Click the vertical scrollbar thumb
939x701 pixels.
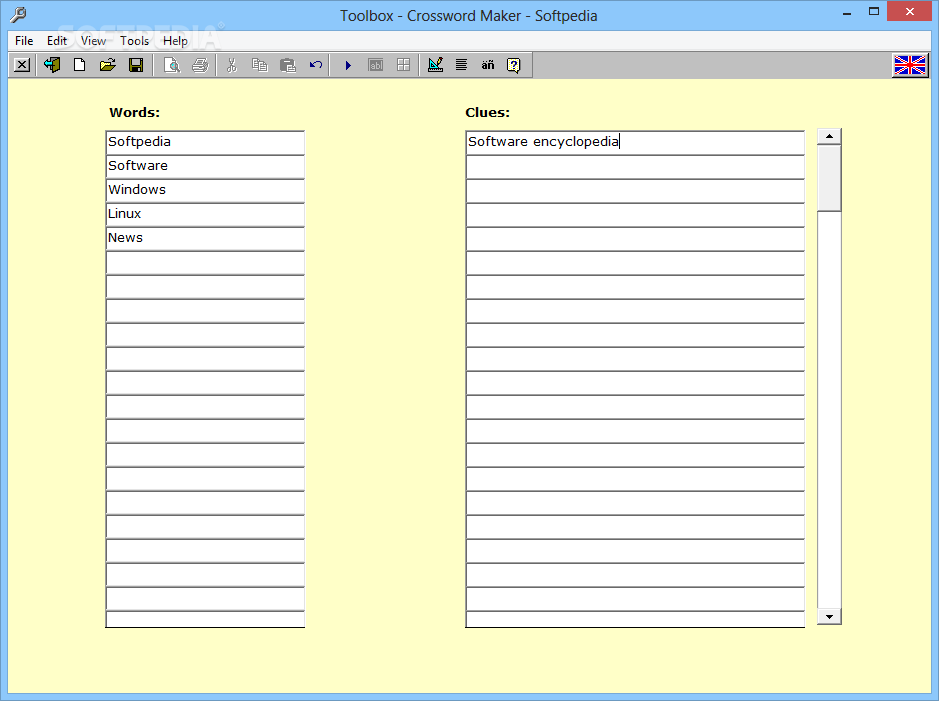coord(829,178)
